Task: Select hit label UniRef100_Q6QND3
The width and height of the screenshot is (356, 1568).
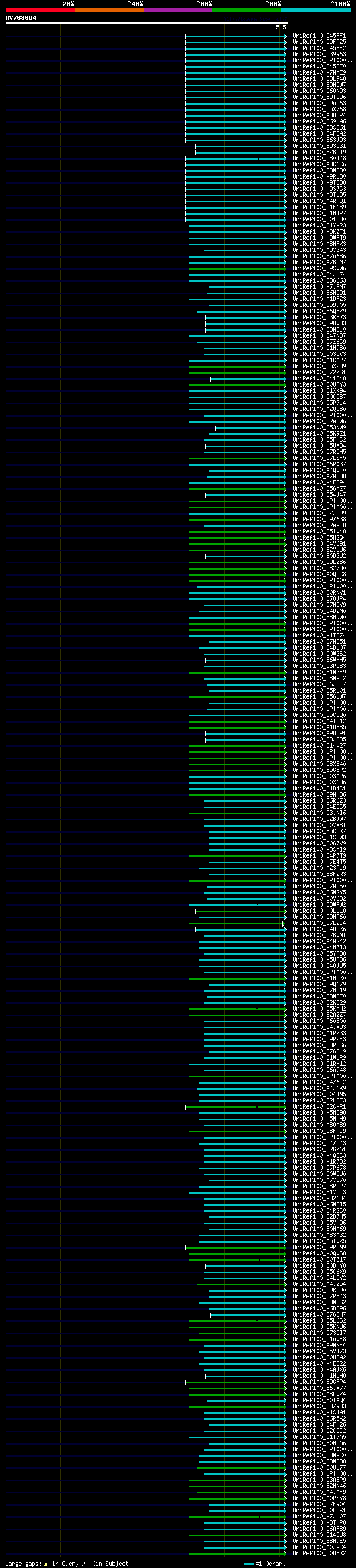Action: 319,91
